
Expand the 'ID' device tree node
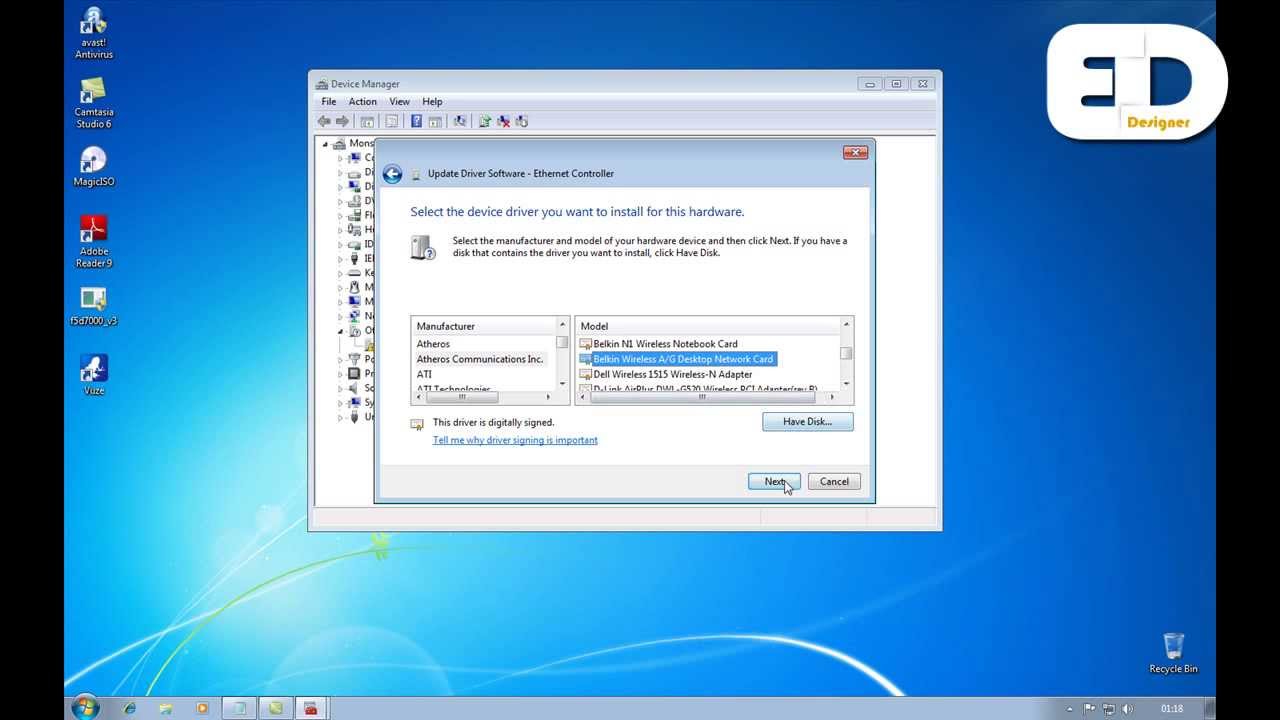pyautogui.click(x=340, y=244)
